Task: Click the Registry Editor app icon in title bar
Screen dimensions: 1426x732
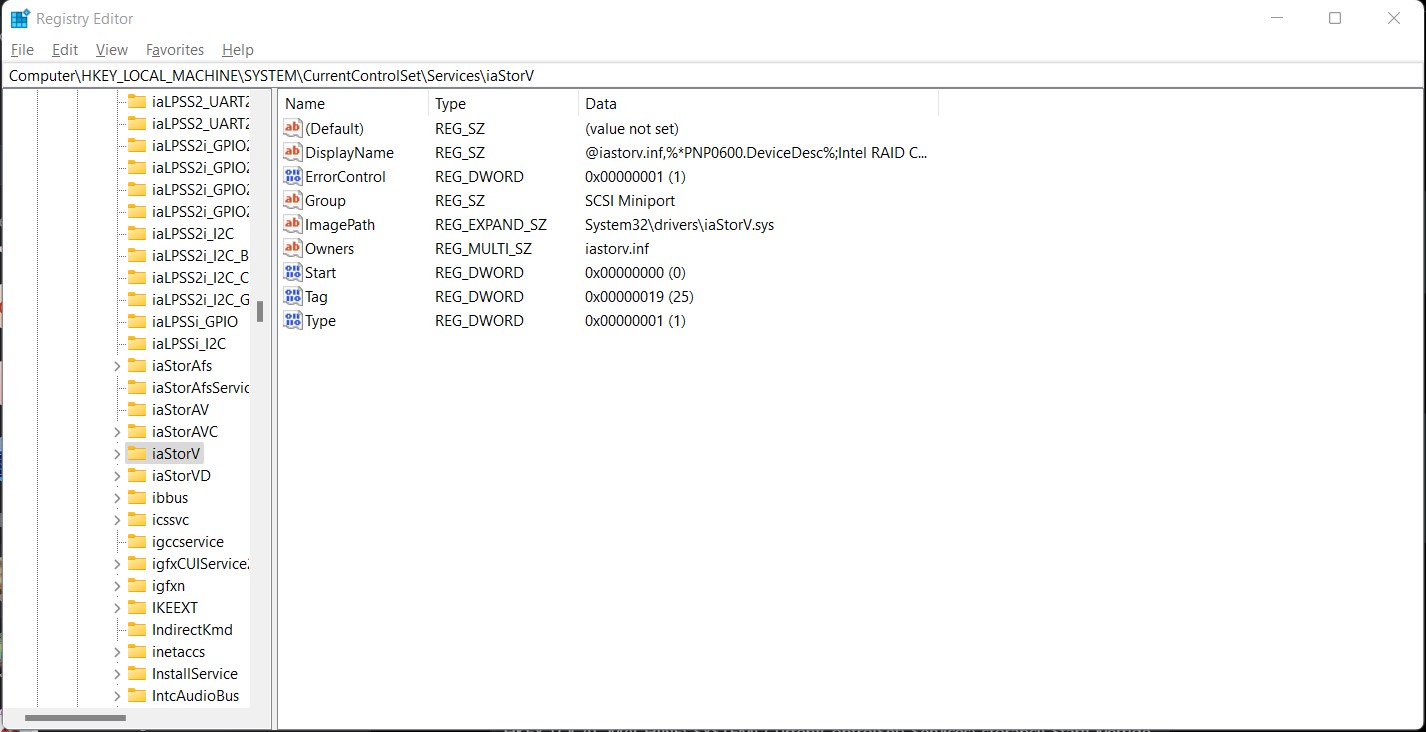Action: [20, 18]
